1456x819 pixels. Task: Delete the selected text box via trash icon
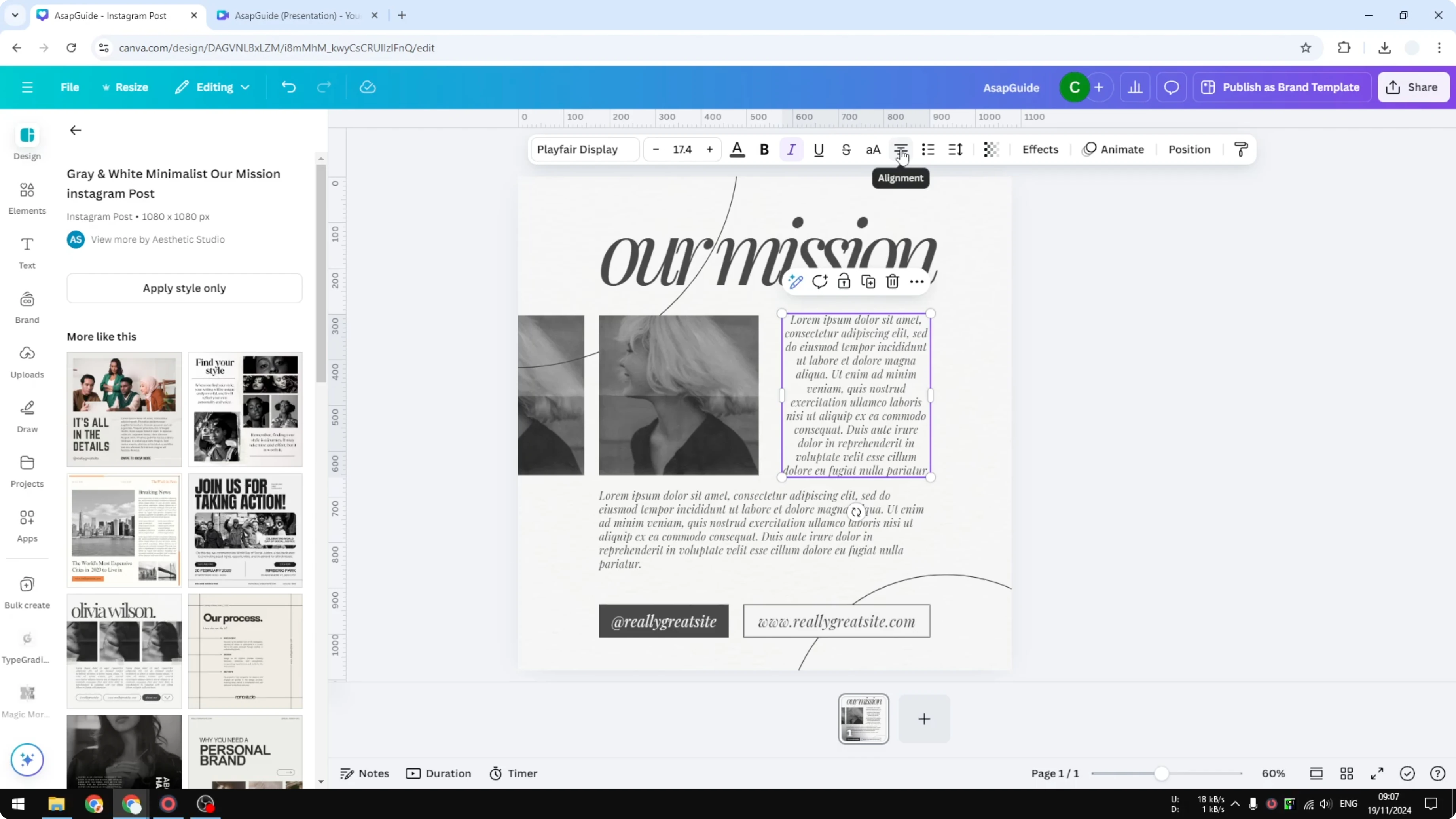[x=893, y=281]
